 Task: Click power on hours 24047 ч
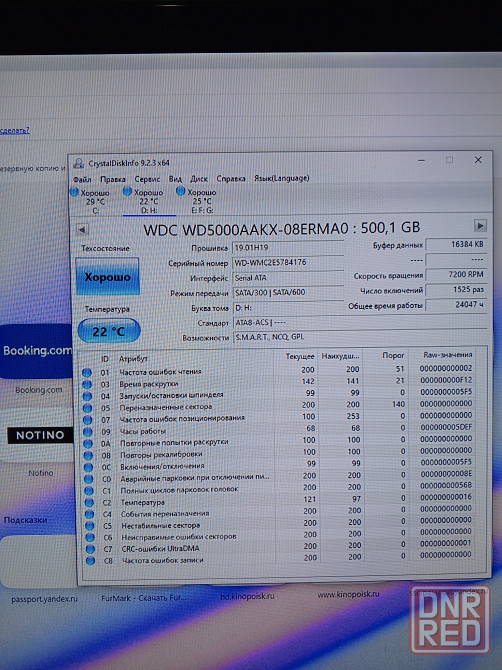456,305
